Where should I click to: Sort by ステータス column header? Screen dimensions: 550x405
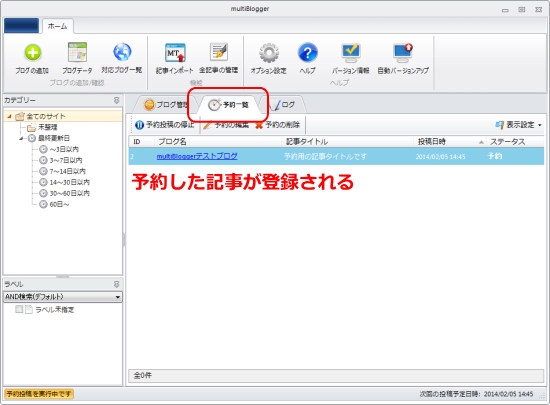click(x=515, y=142)
